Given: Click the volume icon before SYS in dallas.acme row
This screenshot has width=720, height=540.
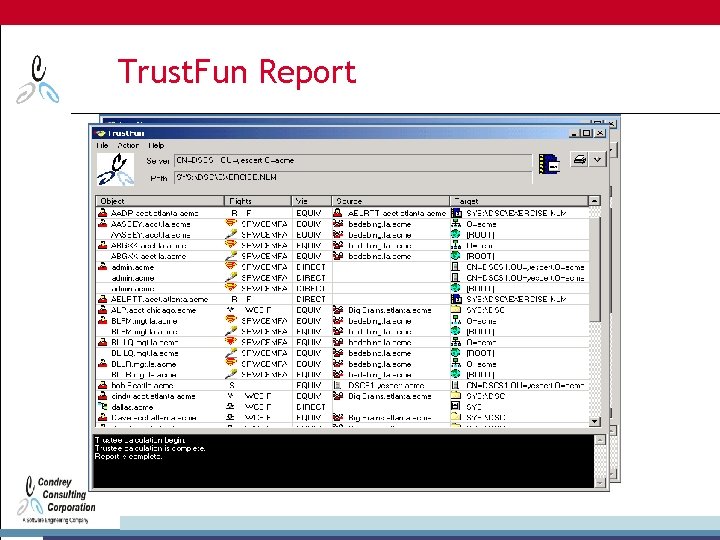Looking at the screenshot, I should (456, 406).
